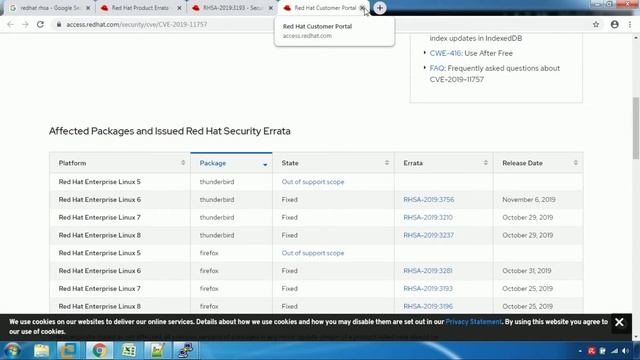
Task: Close the Red Hat Customer Portal tab
Action: [x=362, y=8]
